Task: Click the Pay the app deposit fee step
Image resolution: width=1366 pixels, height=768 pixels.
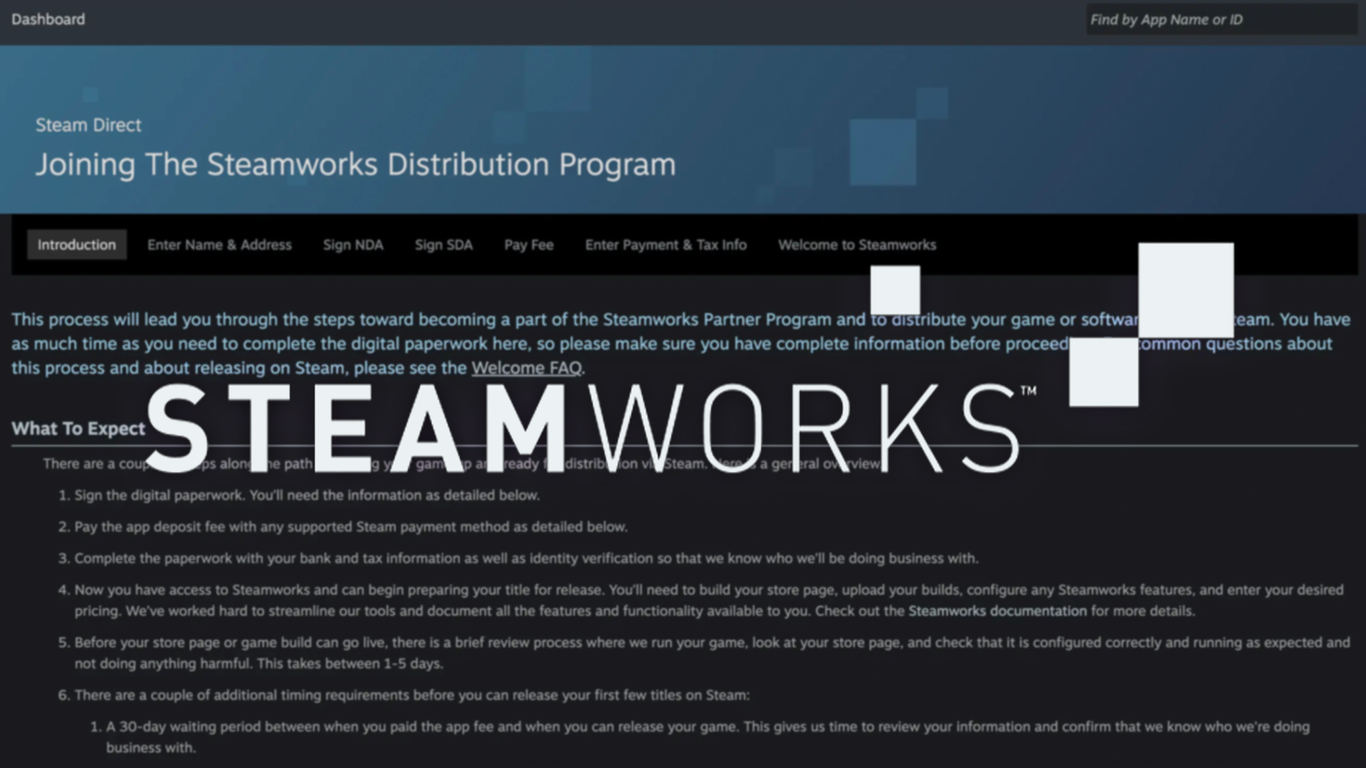Action: [350, 527]
